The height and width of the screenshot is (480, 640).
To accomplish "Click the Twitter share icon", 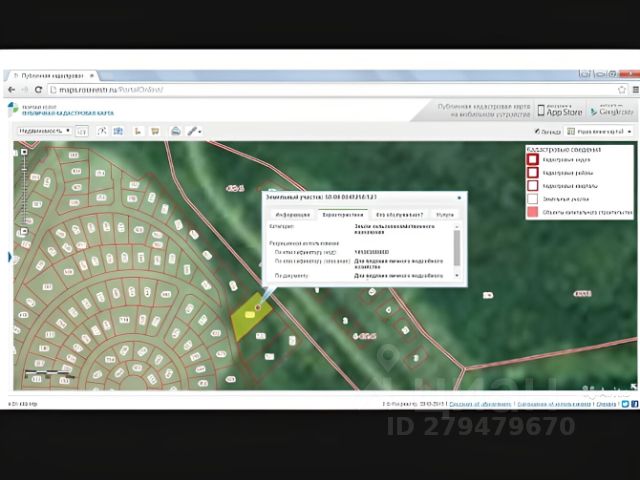I will tap(625, 404).
